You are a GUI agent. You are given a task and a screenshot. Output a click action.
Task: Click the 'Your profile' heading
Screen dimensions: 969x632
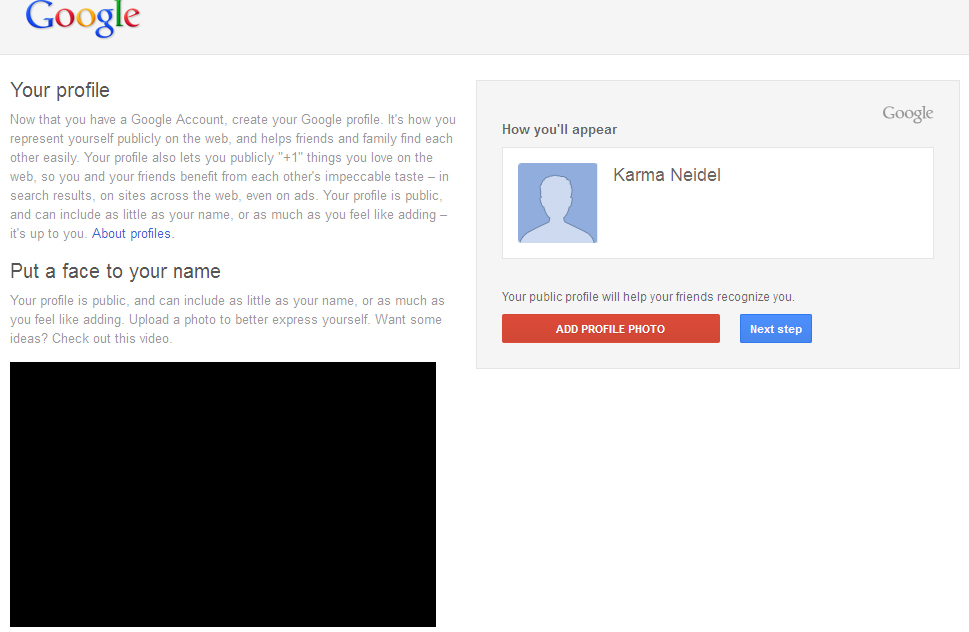pos(60,90)
